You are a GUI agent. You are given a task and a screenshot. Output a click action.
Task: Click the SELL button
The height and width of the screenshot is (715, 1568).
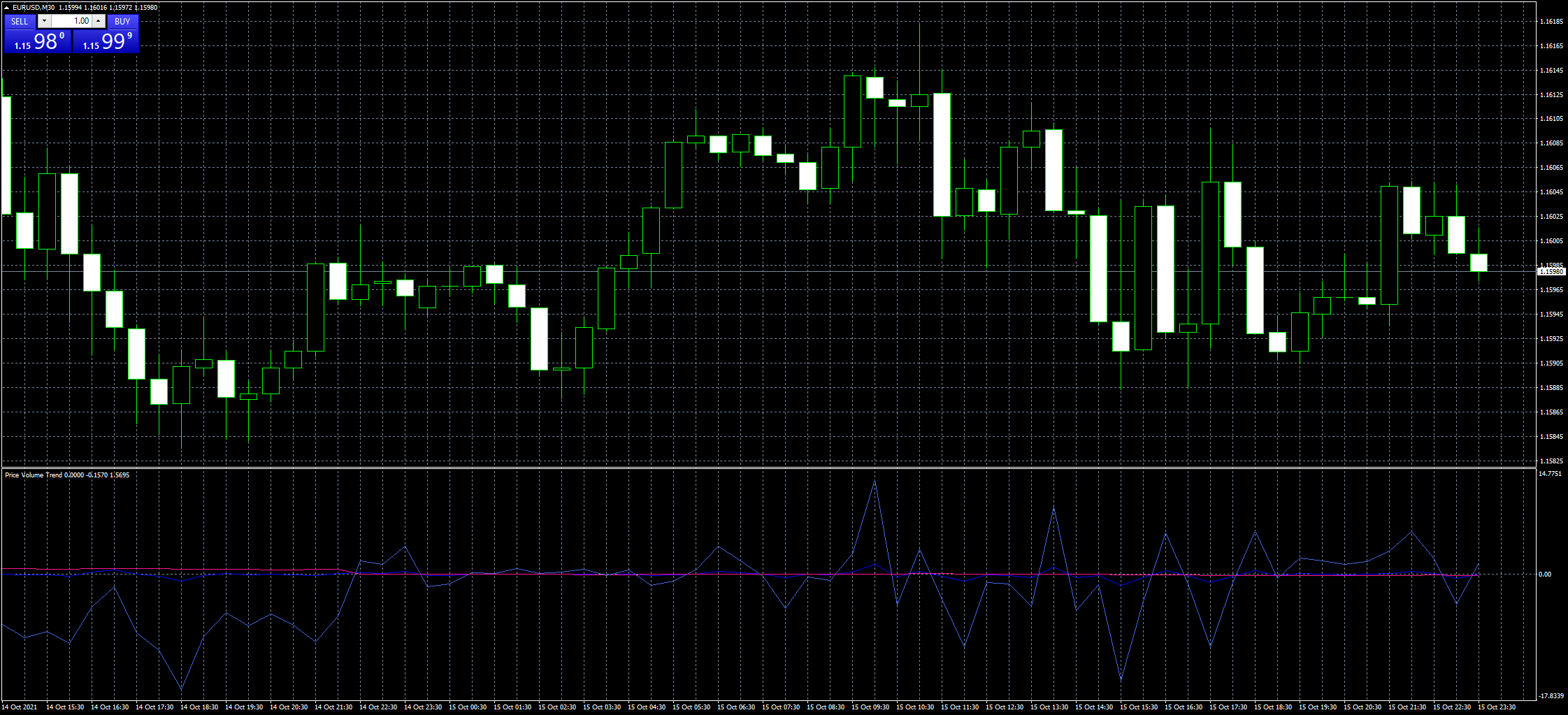tap(20, 21)
